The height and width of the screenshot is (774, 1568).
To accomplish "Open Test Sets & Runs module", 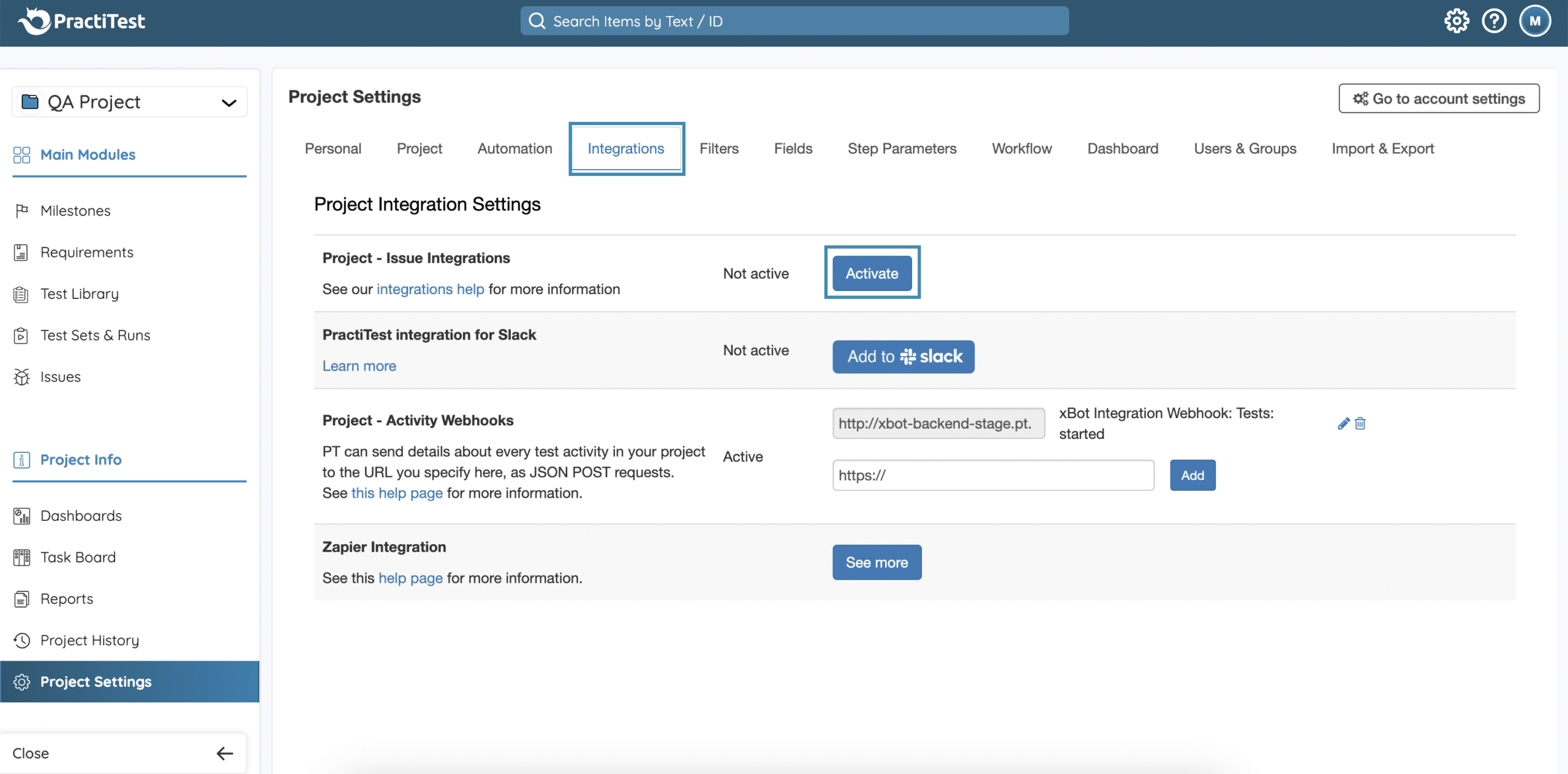I will 95,335.
